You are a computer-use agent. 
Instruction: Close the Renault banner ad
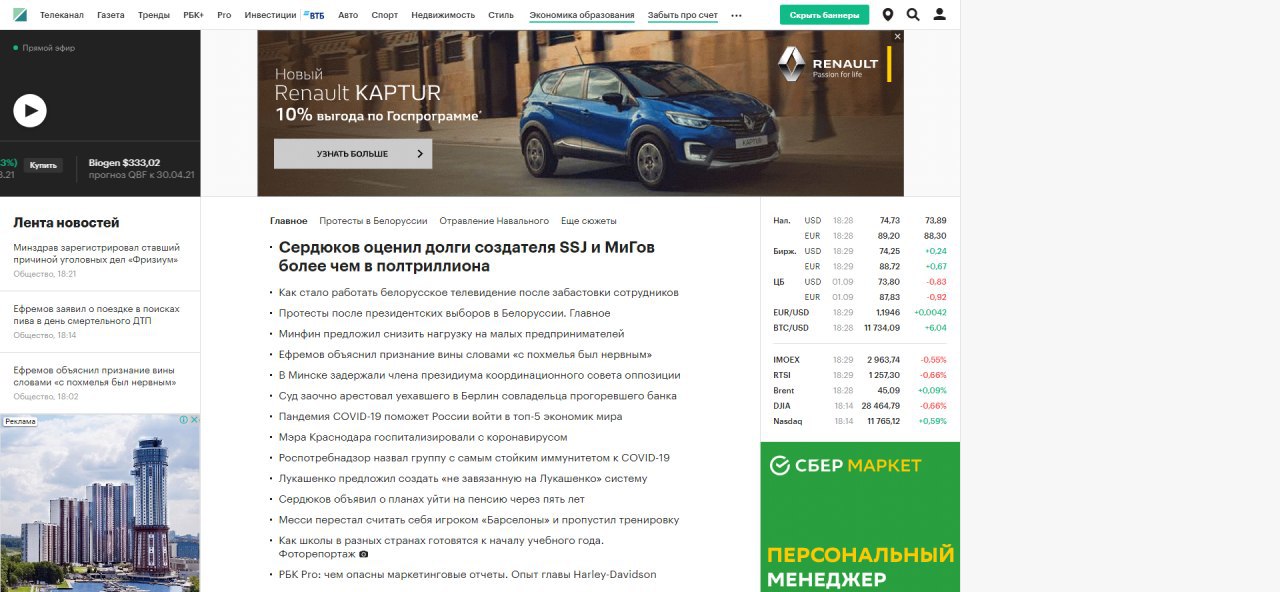pos(897,36)
